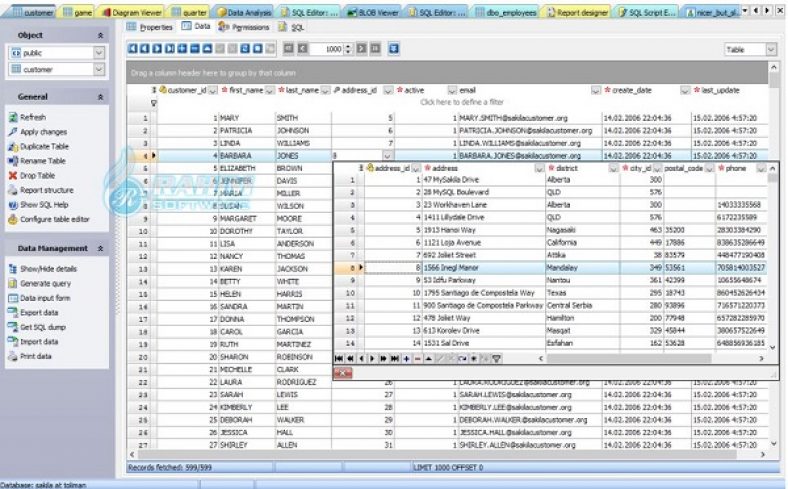Close the lookup popup with red X button
Viewport: 788px width, 489px height.
(x=343, y=373)
